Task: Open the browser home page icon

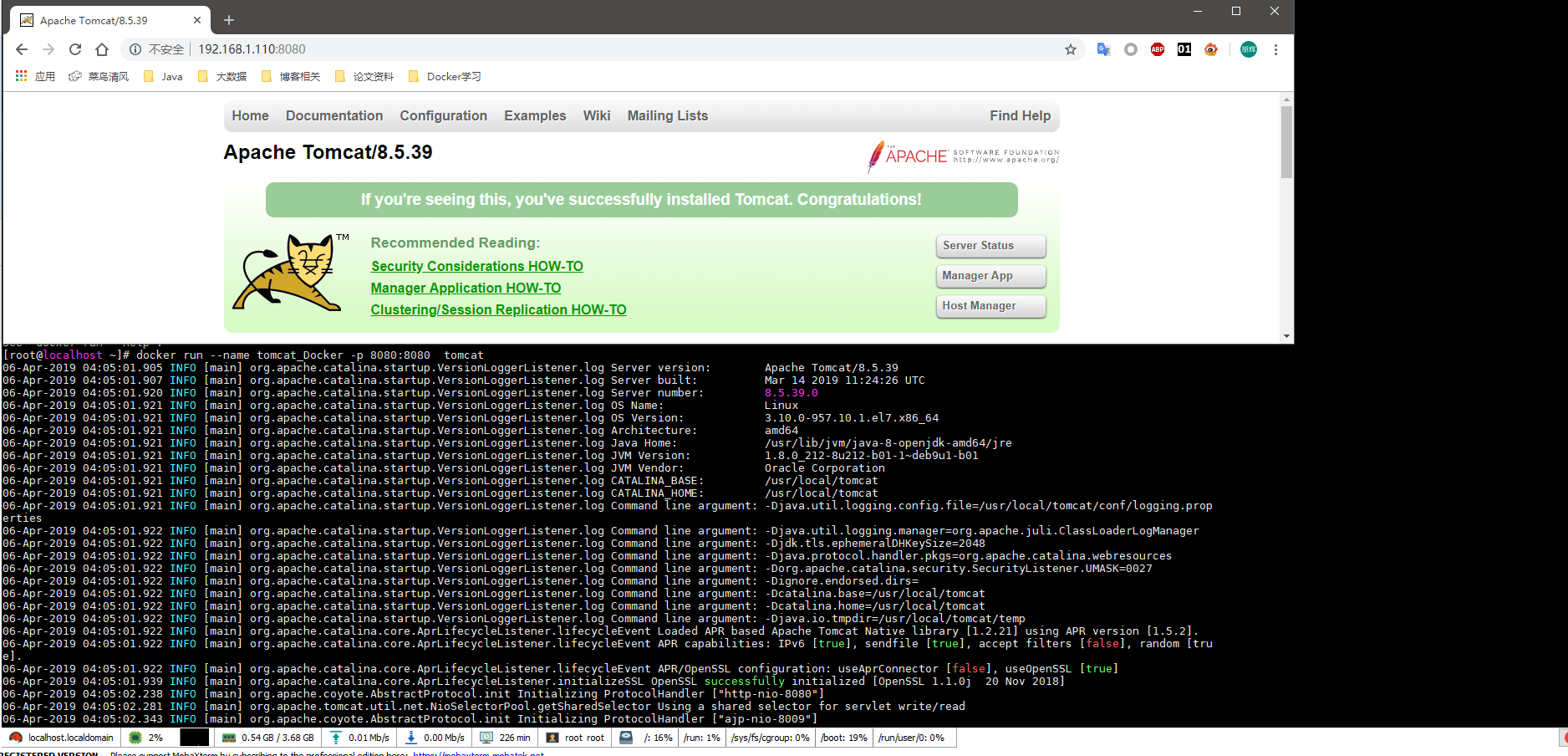Action: (102, 49)
